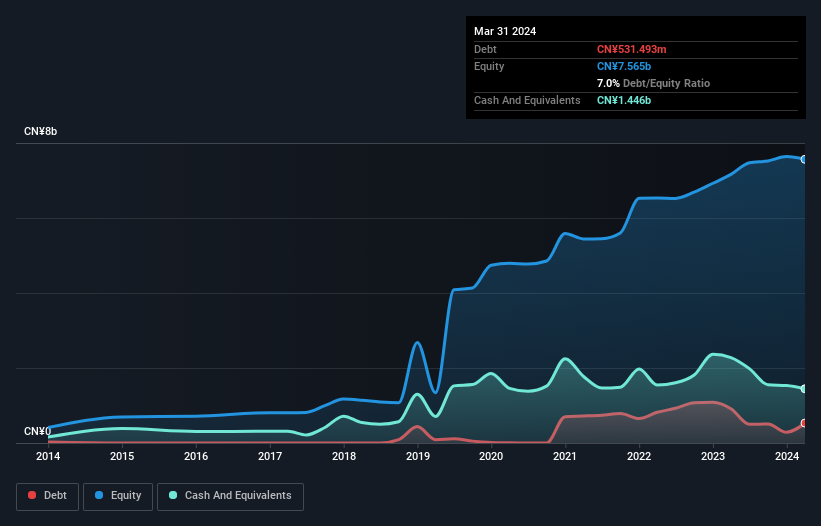Select the CN¥1.446b cash value

(x=625, y=100)
